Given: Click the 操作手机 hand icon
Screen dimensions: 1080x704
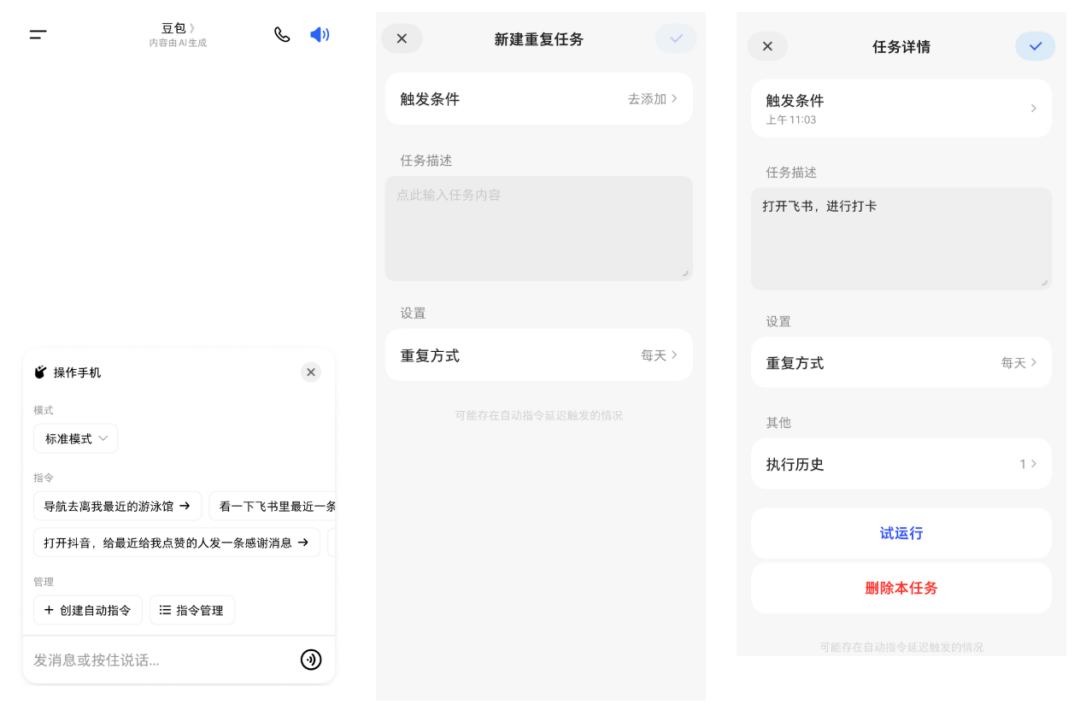Looking at the screenshot, I should (41, 372).
